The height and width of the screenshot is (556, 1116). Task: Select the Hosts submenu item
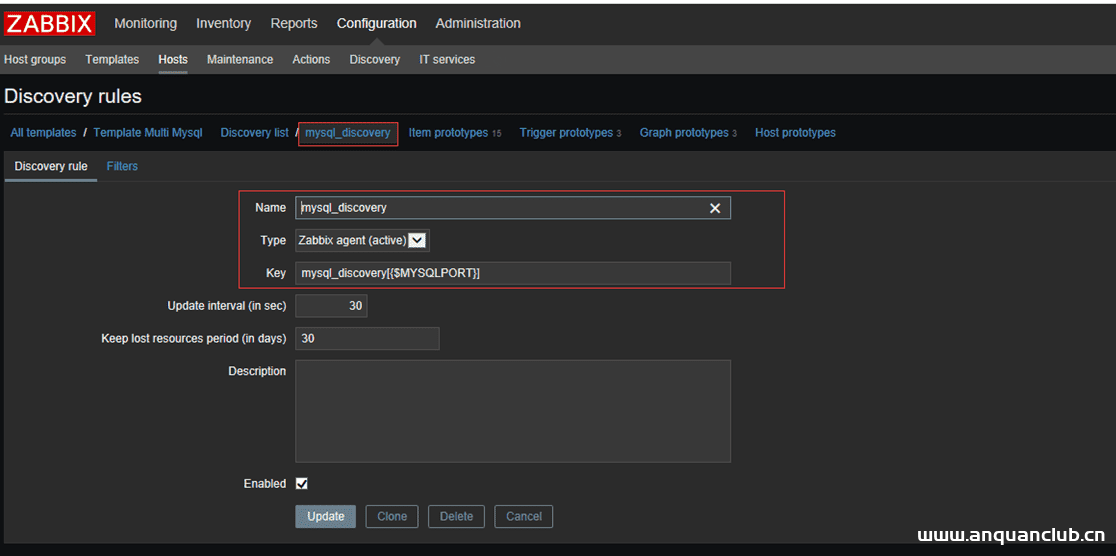(x=173, y=60)
